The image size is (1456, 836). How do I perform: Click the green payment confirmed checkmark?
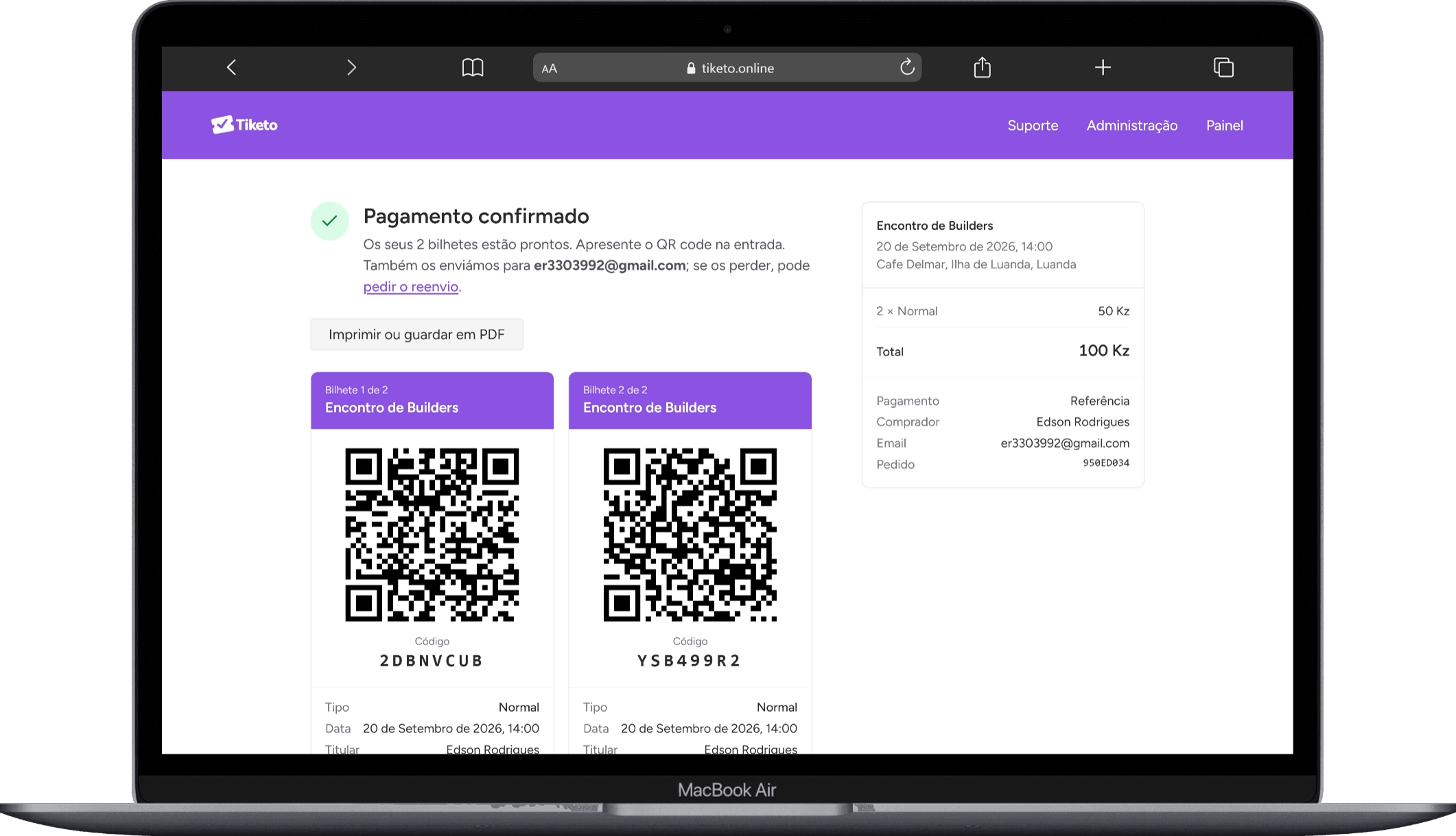pyautogui.click(x=330, y=221)
